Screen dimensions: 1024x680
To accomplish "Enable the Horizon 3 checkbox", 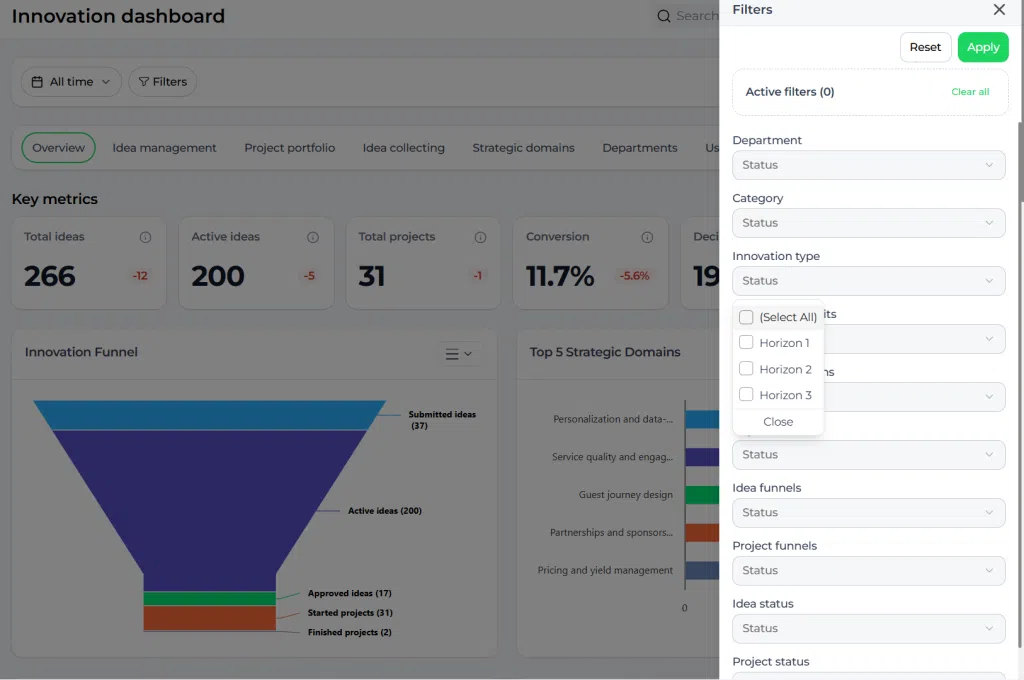I will [746, 395].
